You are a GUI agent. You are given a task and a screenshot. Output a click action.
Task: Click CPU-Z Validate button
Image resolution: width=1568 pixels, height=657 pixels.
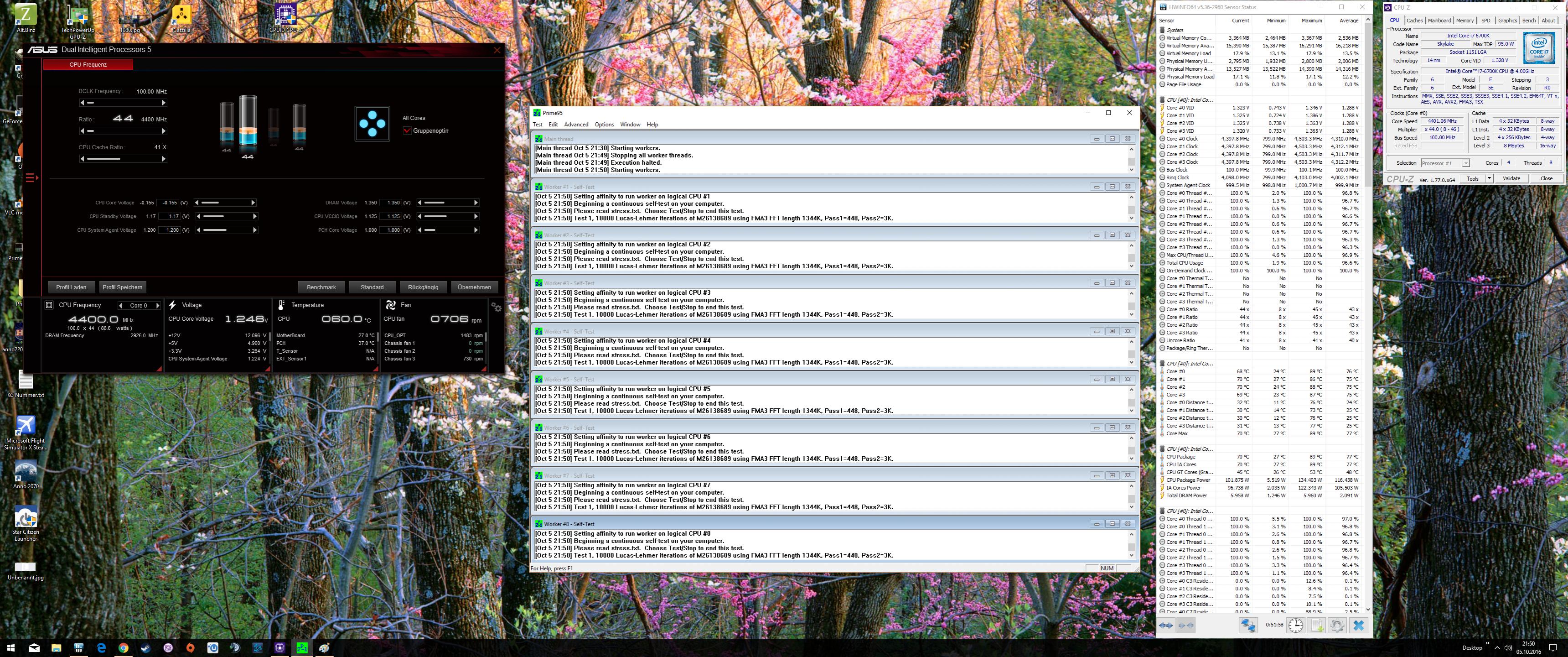(x=1511, y=178)
